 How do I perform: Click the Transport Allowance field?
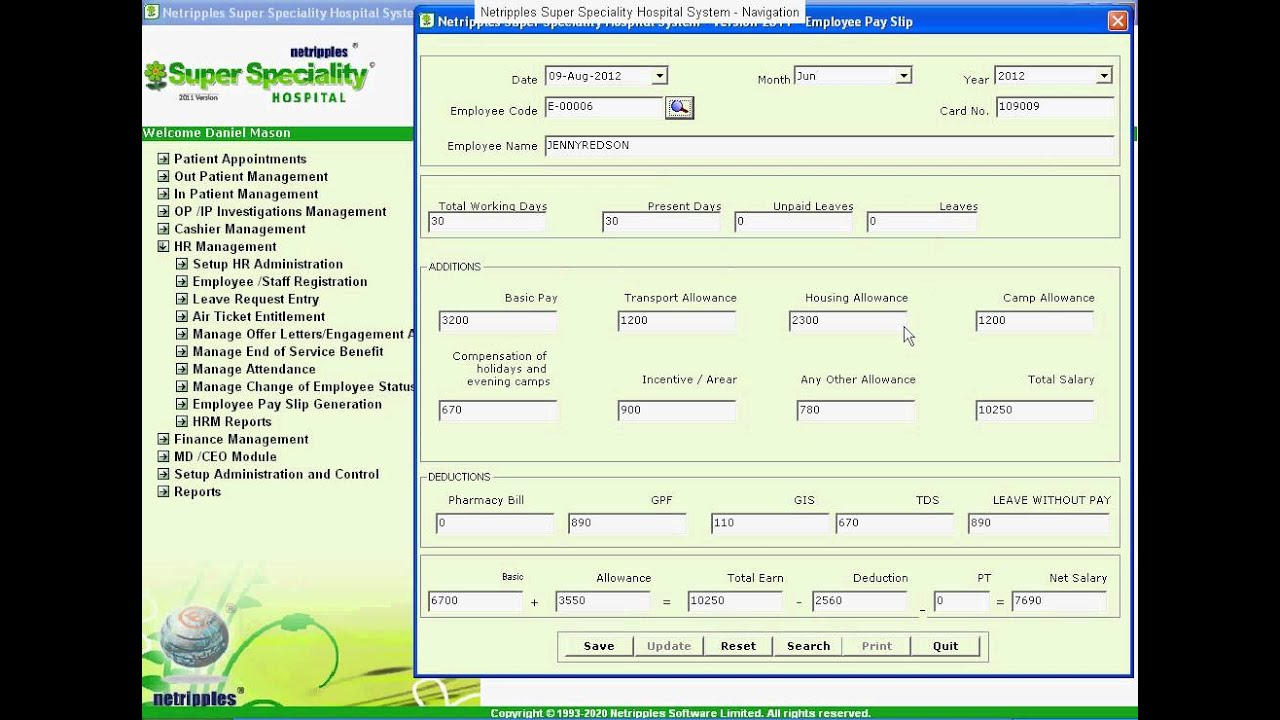coord(677,321)
